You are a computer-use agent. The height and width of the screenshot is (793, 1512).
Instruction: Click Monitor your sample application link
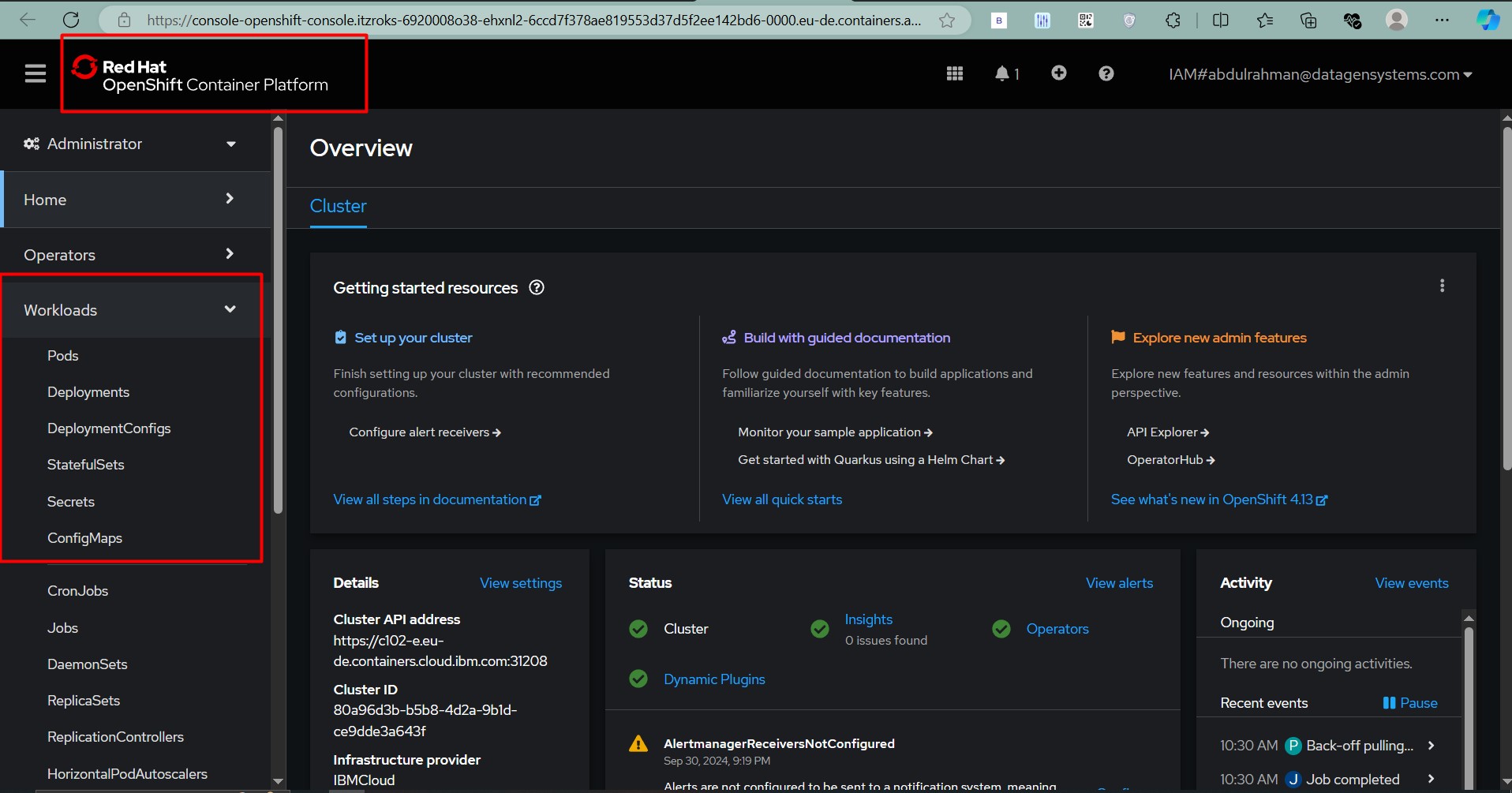point(835,432)
